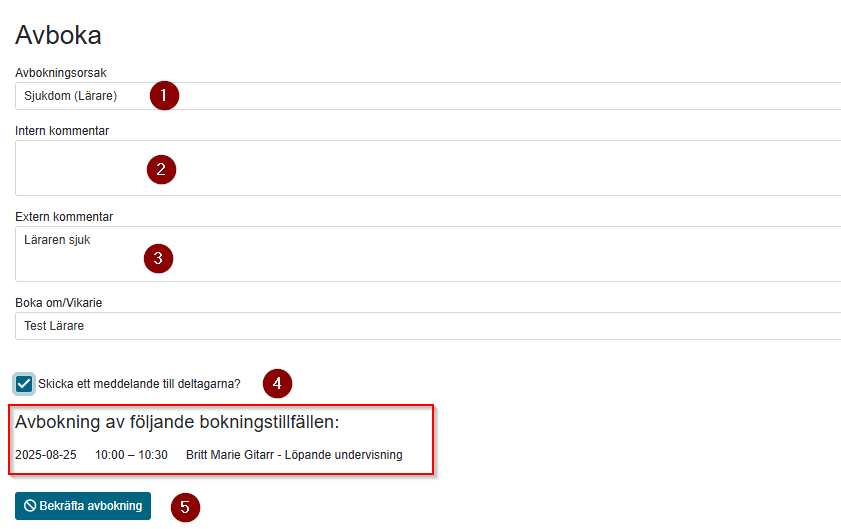Viewport: 841px width, 529px height.
Task: Click the booking time 10:00 – 10:30
Action: (x=131, y=455)
